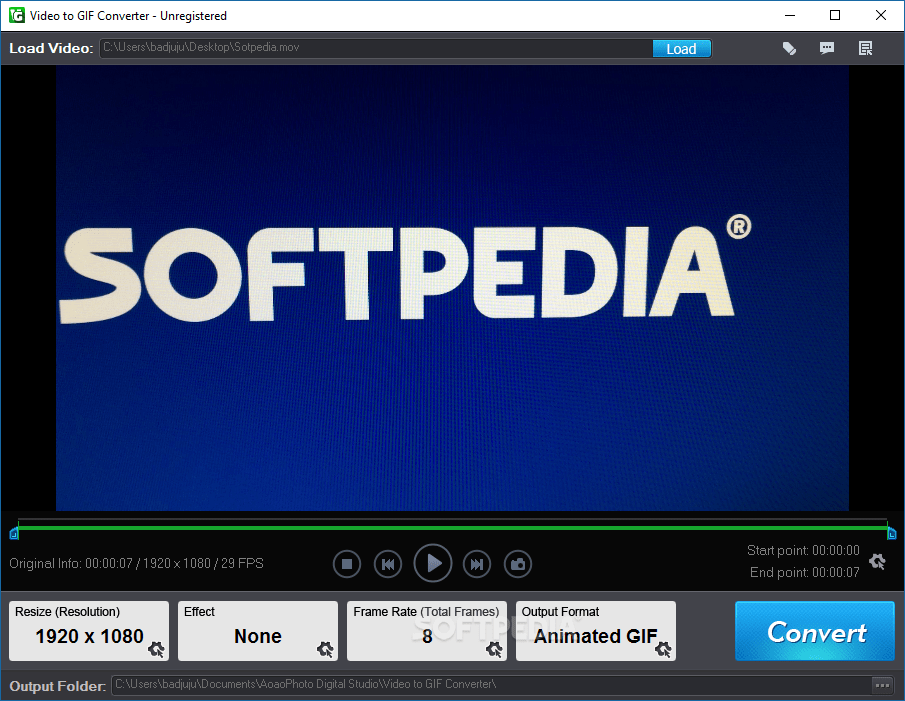Capture snapshot with camera icon
Screen dimensions: 905x701
tap(518, 564)
